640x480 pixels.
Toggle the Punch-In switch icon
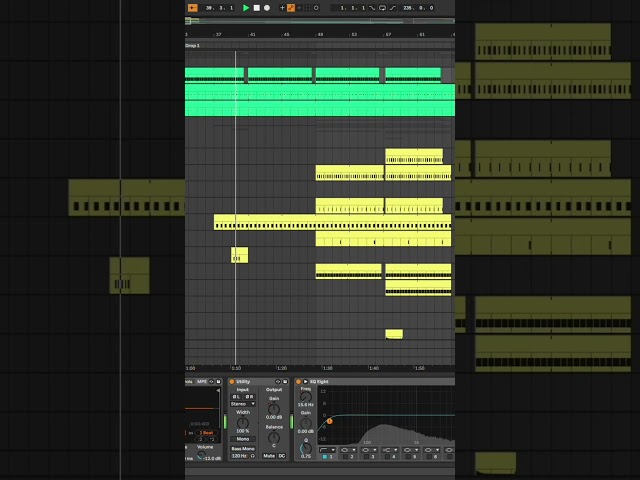(x=372, y=8)
